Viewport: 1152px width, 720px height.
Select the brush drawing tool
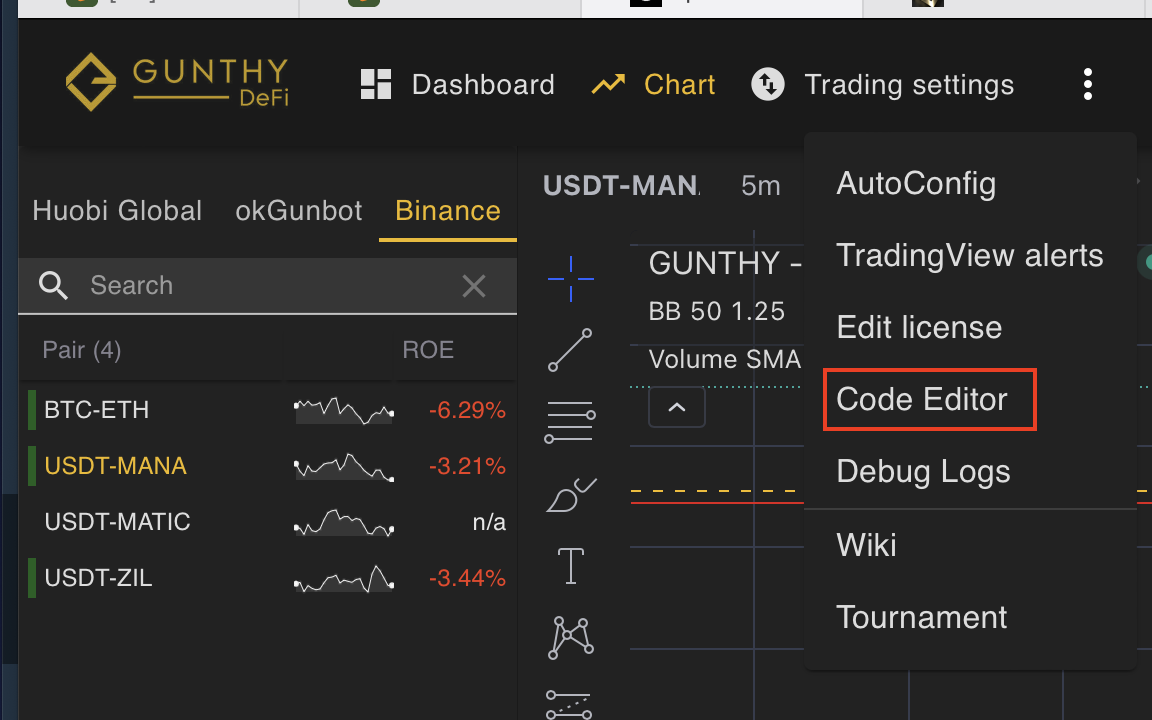coord(571,494)
